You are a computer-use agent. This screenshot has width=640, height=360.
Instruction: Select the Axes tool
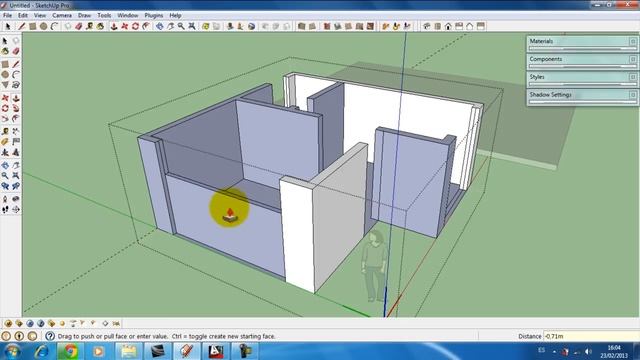(x=5, y=152)
